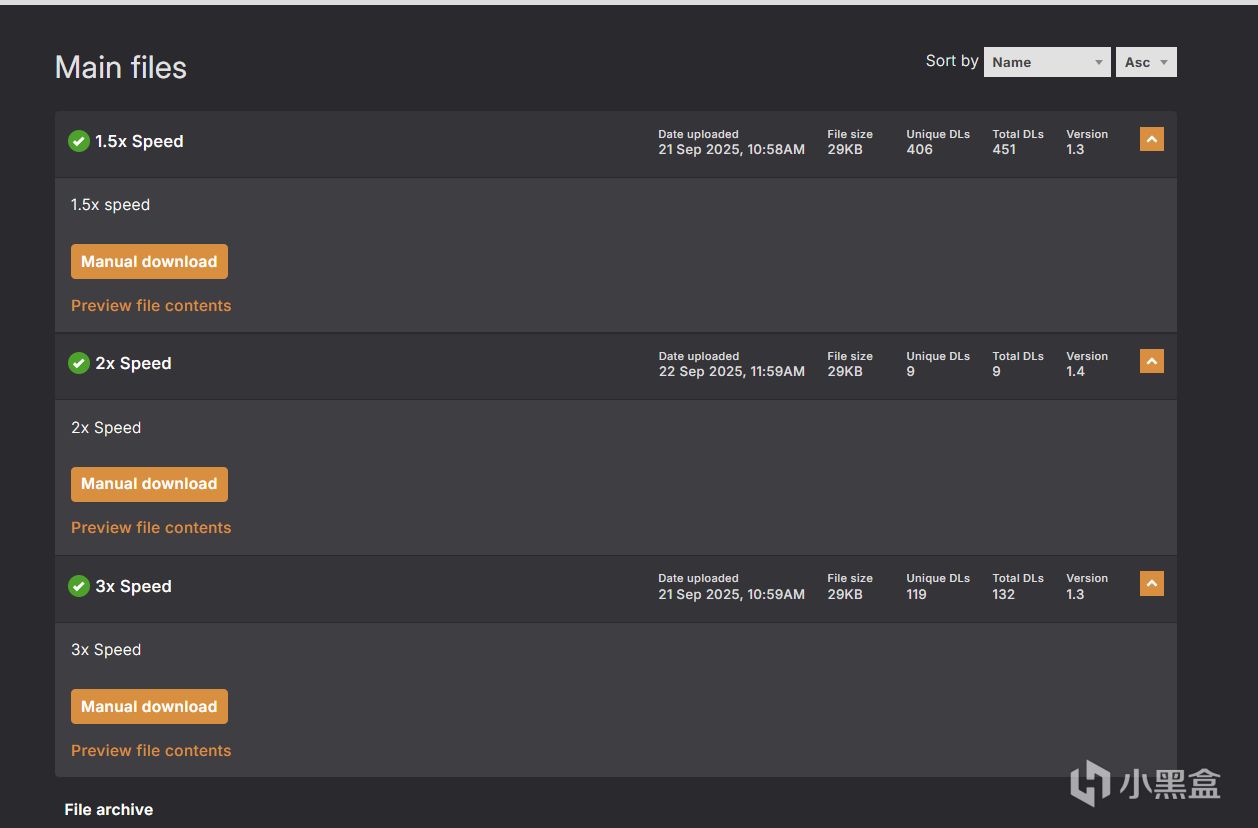Image resolution: width=1258 pixels, height=828 pixels.
Task: Open the Sort by Name dropdown
Action: click(1046, 62)
